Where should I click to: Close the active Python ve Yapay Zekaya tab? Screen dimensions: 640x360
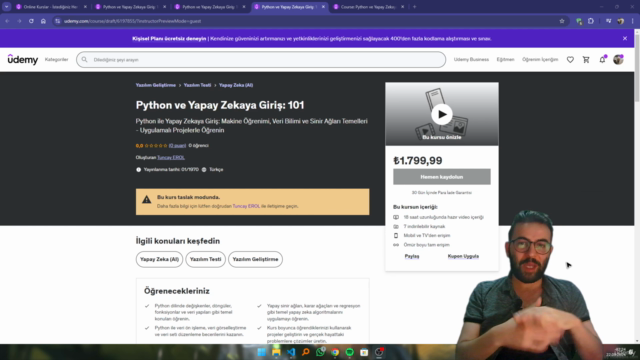(323, 7)
